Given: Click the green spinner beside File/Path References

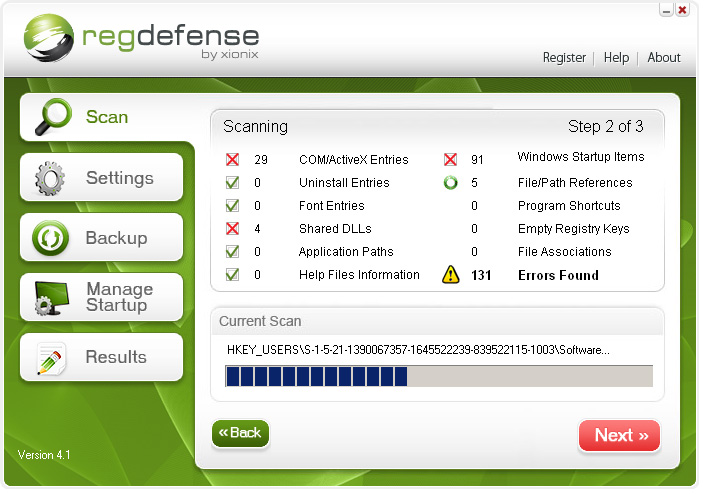Looking at the screenshot, I should pos(450,183).
